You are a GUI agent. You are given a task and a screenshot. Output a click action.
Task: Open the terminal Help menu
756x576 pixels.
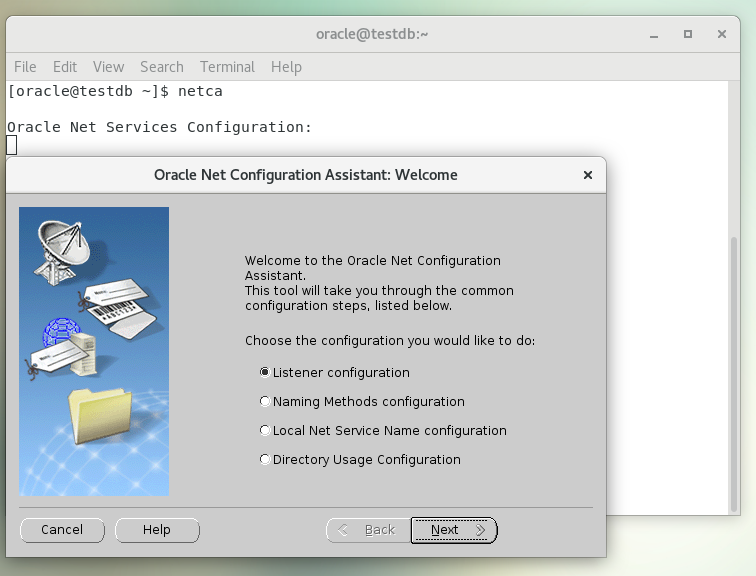(x=286, y=67)
